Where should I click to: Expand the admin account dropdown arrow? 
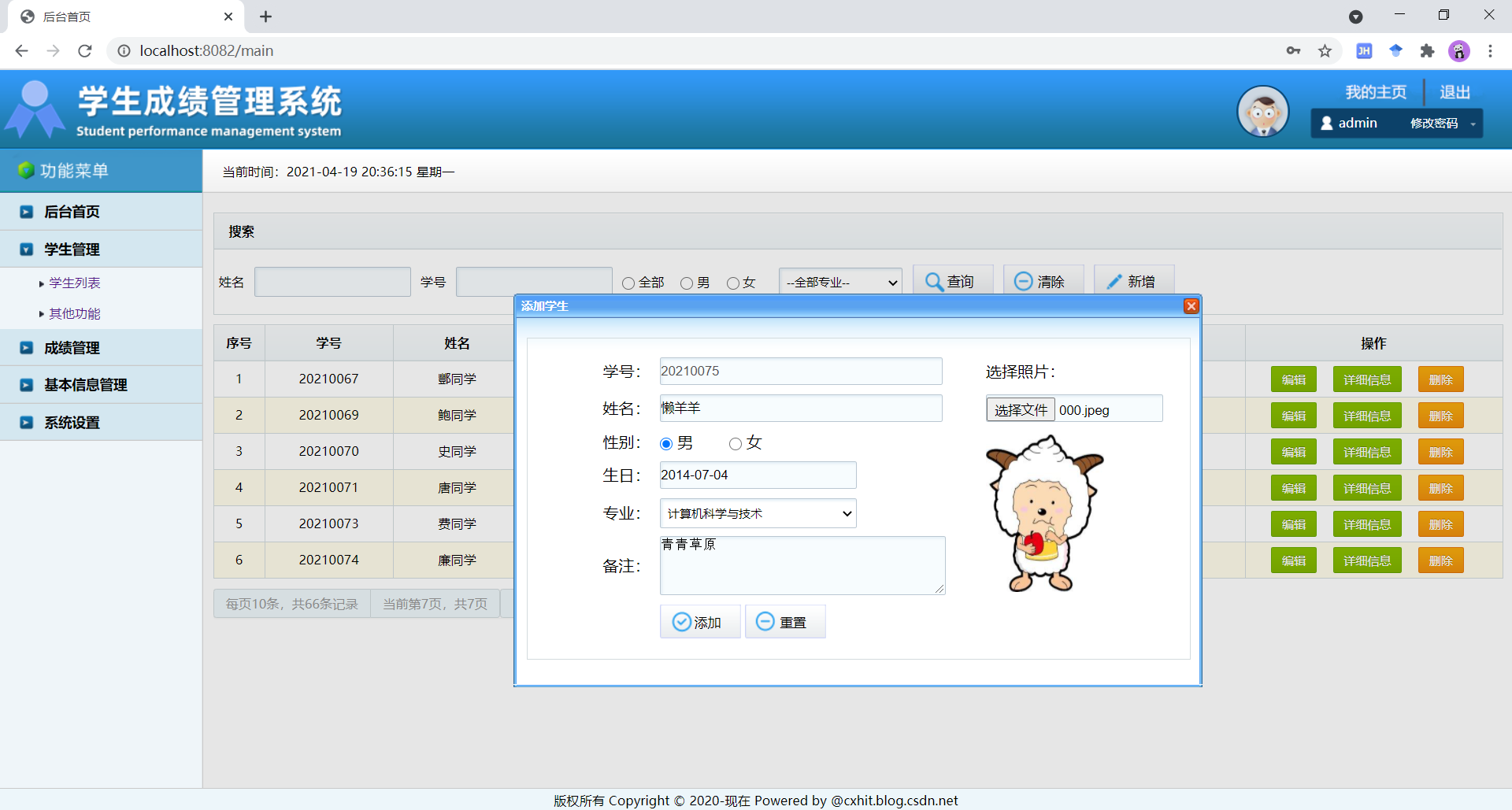point(1473,124)
